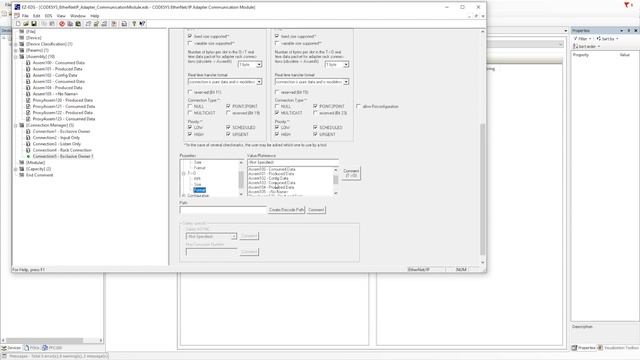This screenshot has height=360, width=640.
Task: Click the [Modular] section icon in tree
Action: point(22,162)
